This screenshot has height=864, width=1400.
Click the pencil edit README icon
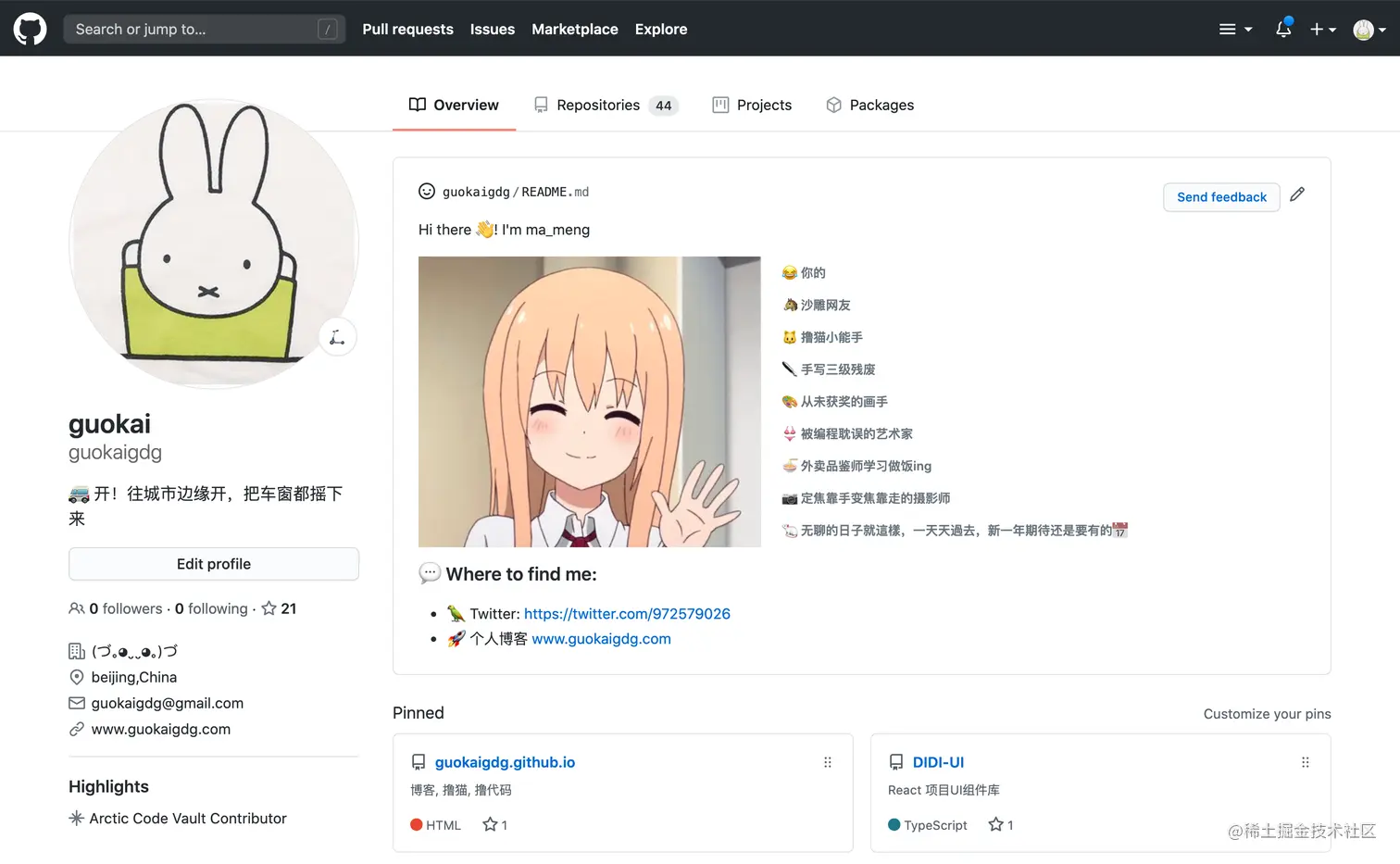coord(1297,194)
